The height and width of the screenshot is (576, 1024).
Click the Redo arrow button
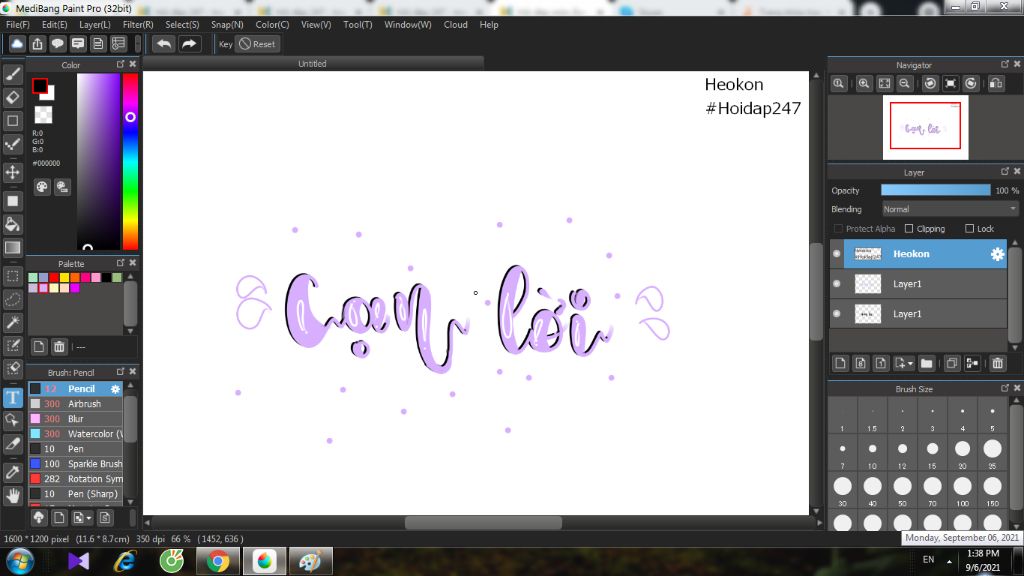pos(189,44)
